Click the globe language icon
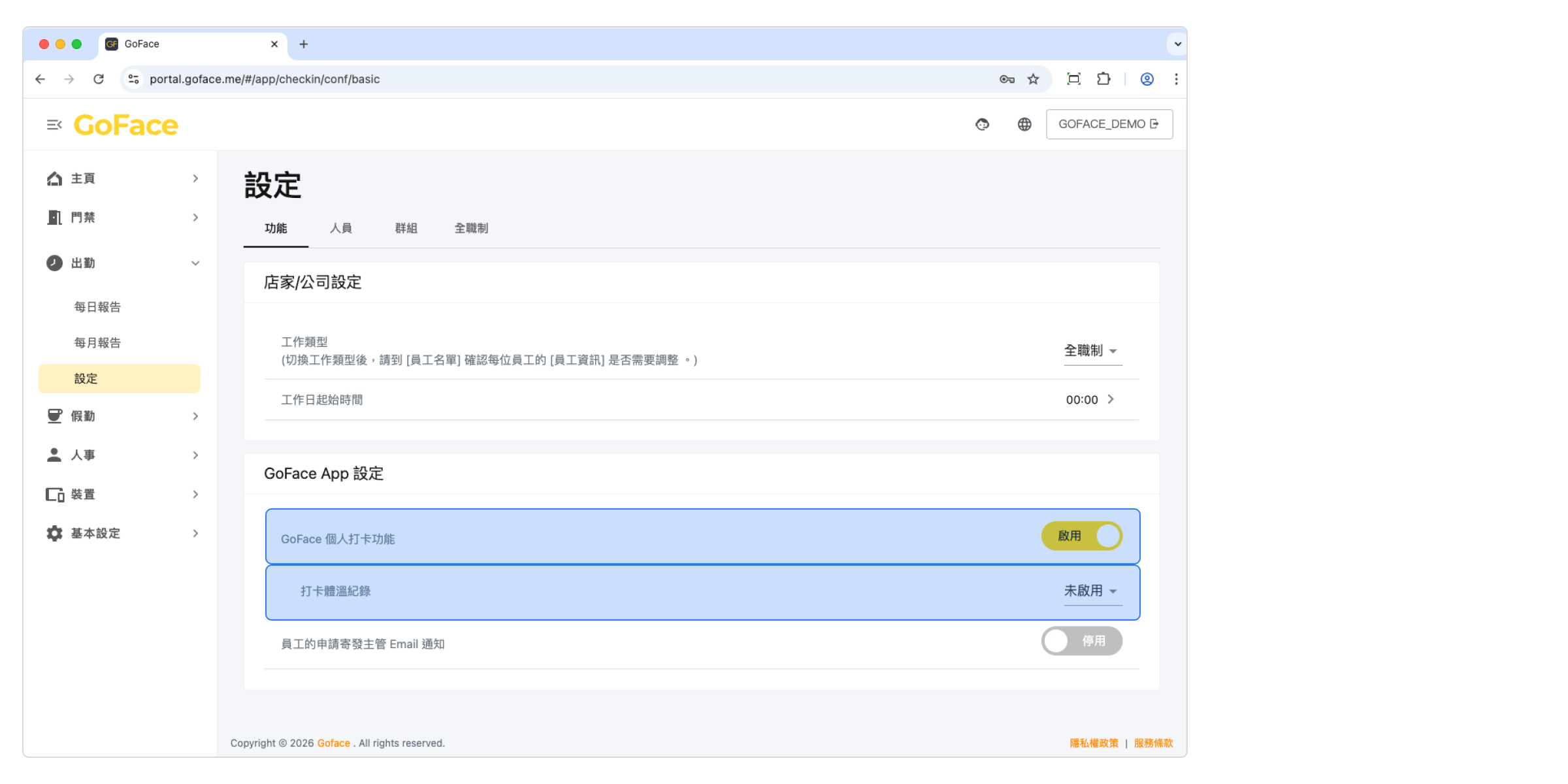 (x=1024, y=124)
